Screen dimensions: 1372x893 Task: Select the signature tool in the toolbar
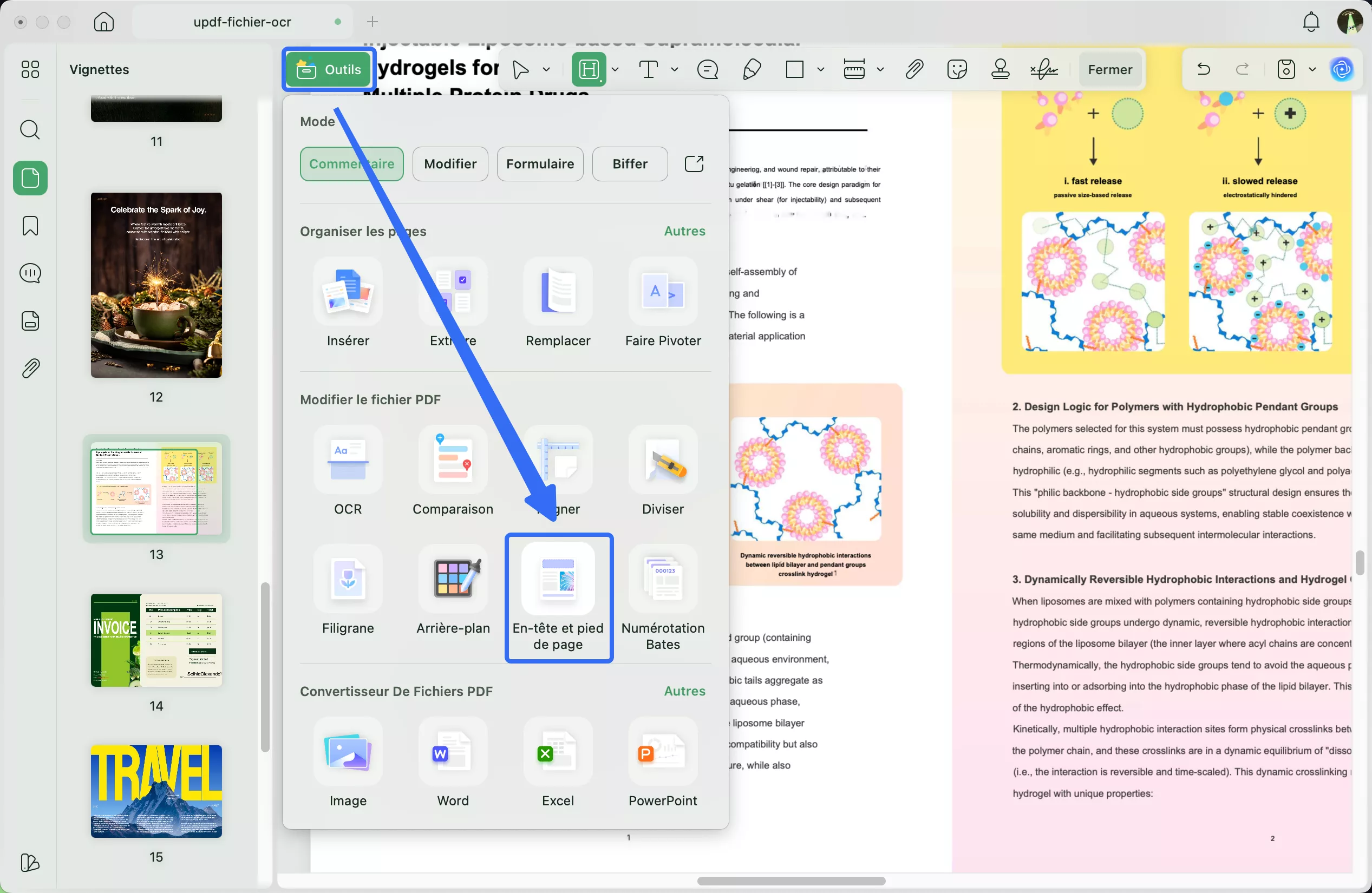point(1044,69)
